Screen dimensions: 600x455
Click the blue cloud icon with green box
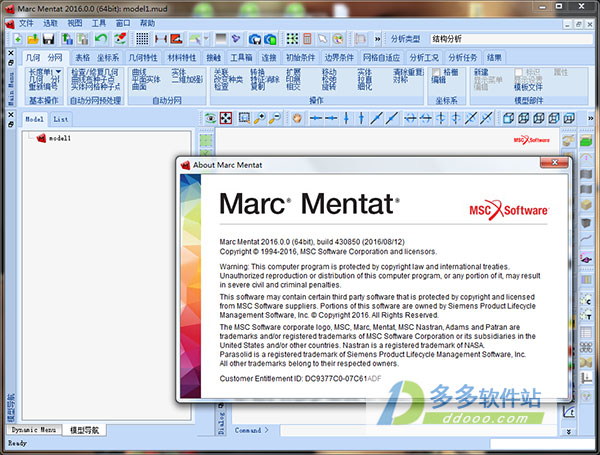pyautogui.click(x=270, y=39)
